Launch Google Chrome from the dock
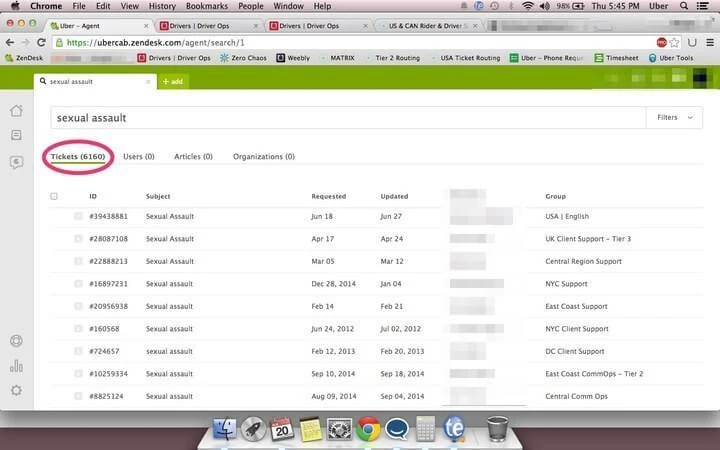The image size is (720, 450). click(x=367, y=429)
